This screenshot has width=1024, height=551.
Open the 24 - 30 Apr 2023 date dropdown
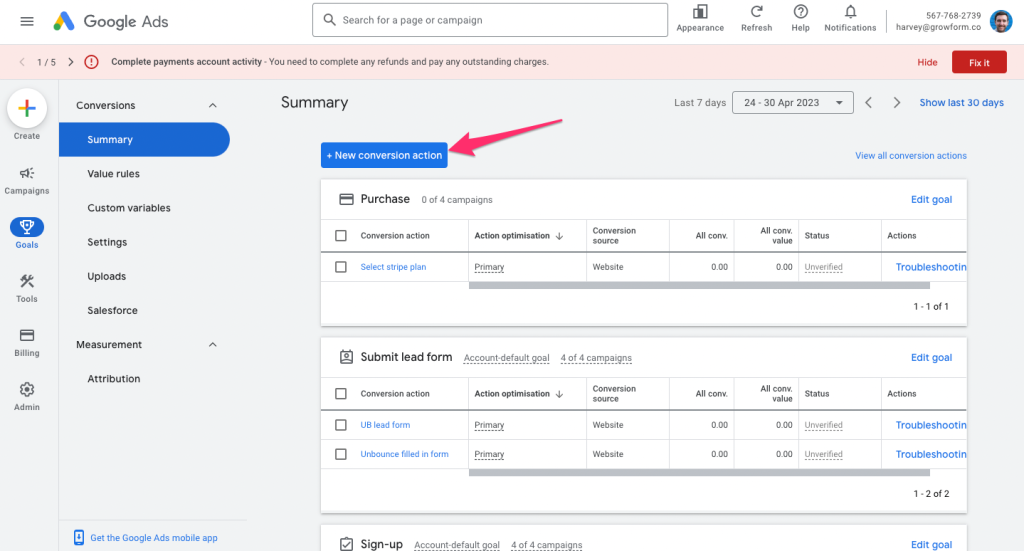pos(793,102)
